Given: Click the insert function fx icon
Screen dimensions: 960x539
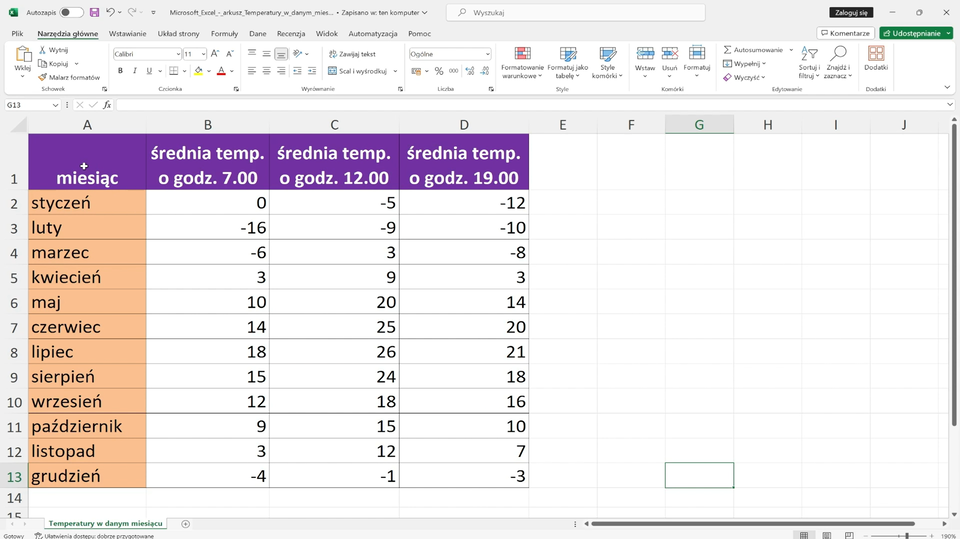Looking at the screenshot, I should [x=106, y=105].
